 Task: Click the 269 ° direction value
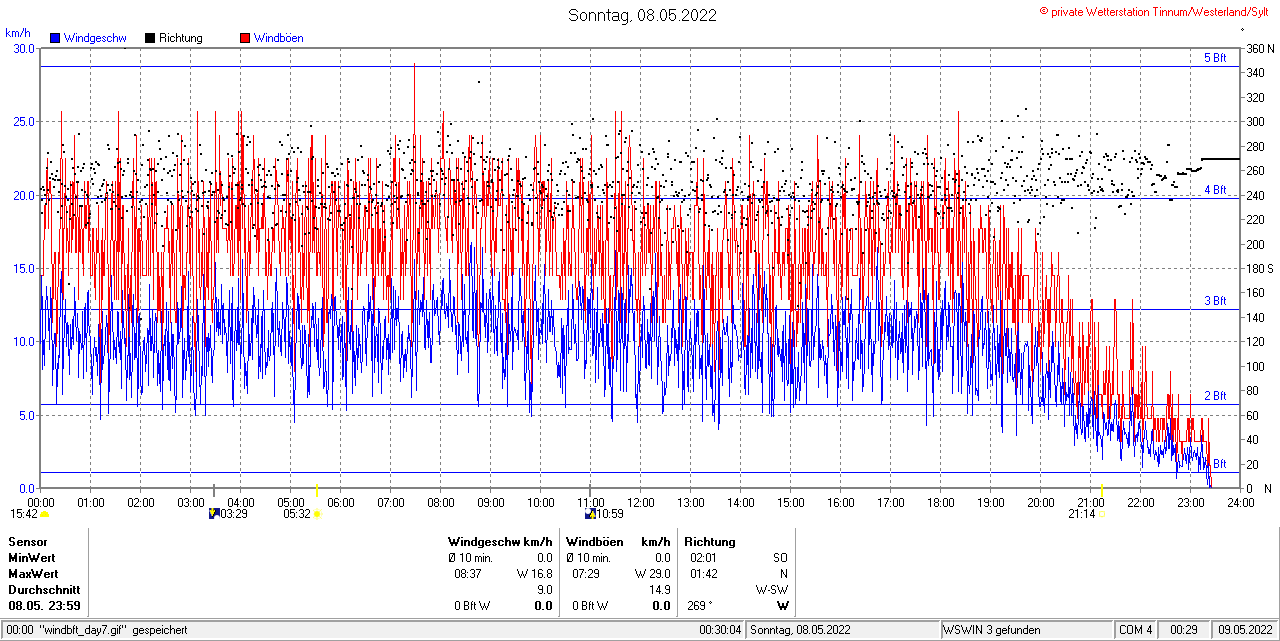(702, 606)
